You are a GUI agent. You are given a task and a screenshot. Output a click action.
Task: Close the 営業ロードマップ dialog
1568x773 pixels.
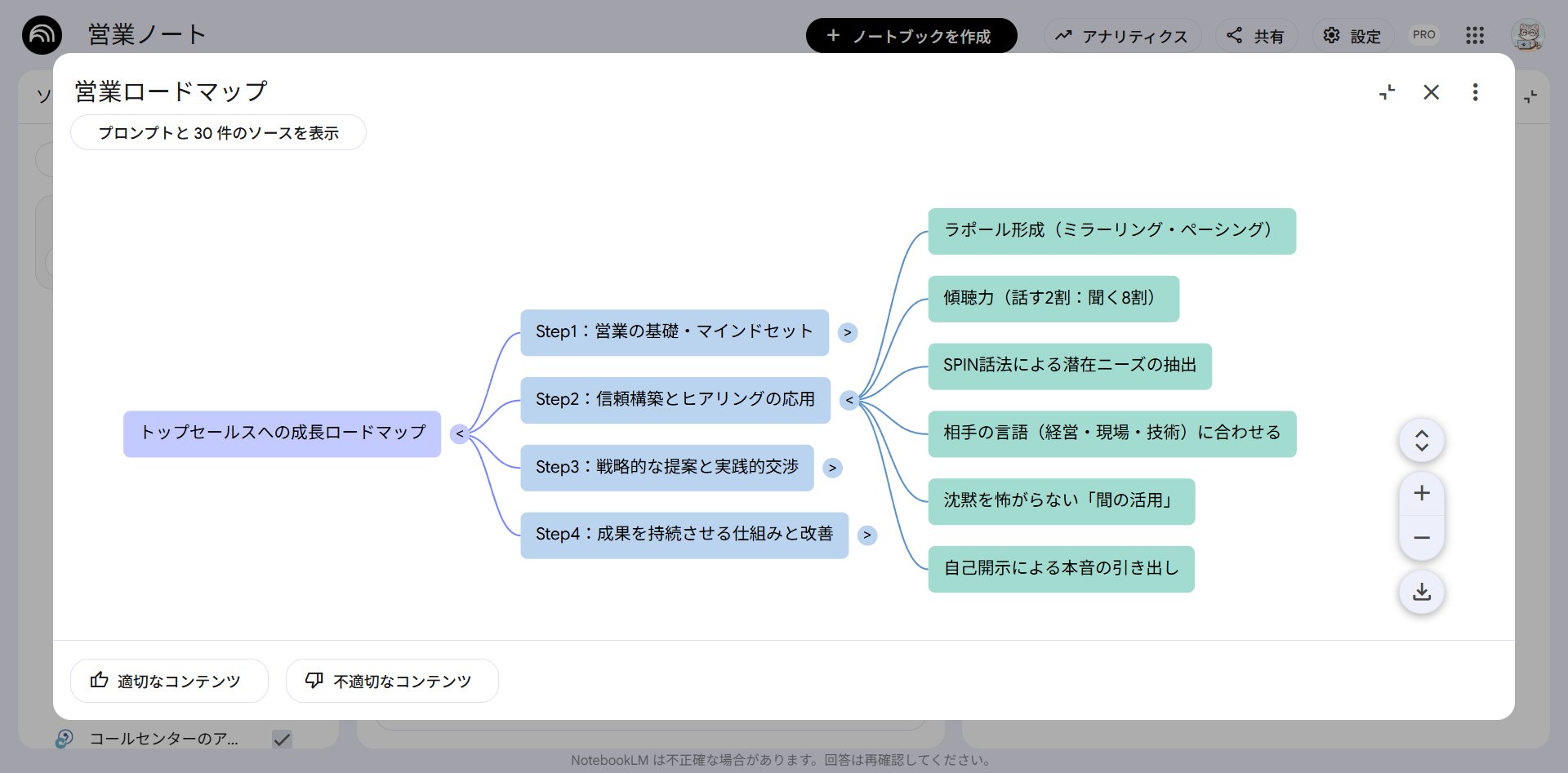point(1431,92)
